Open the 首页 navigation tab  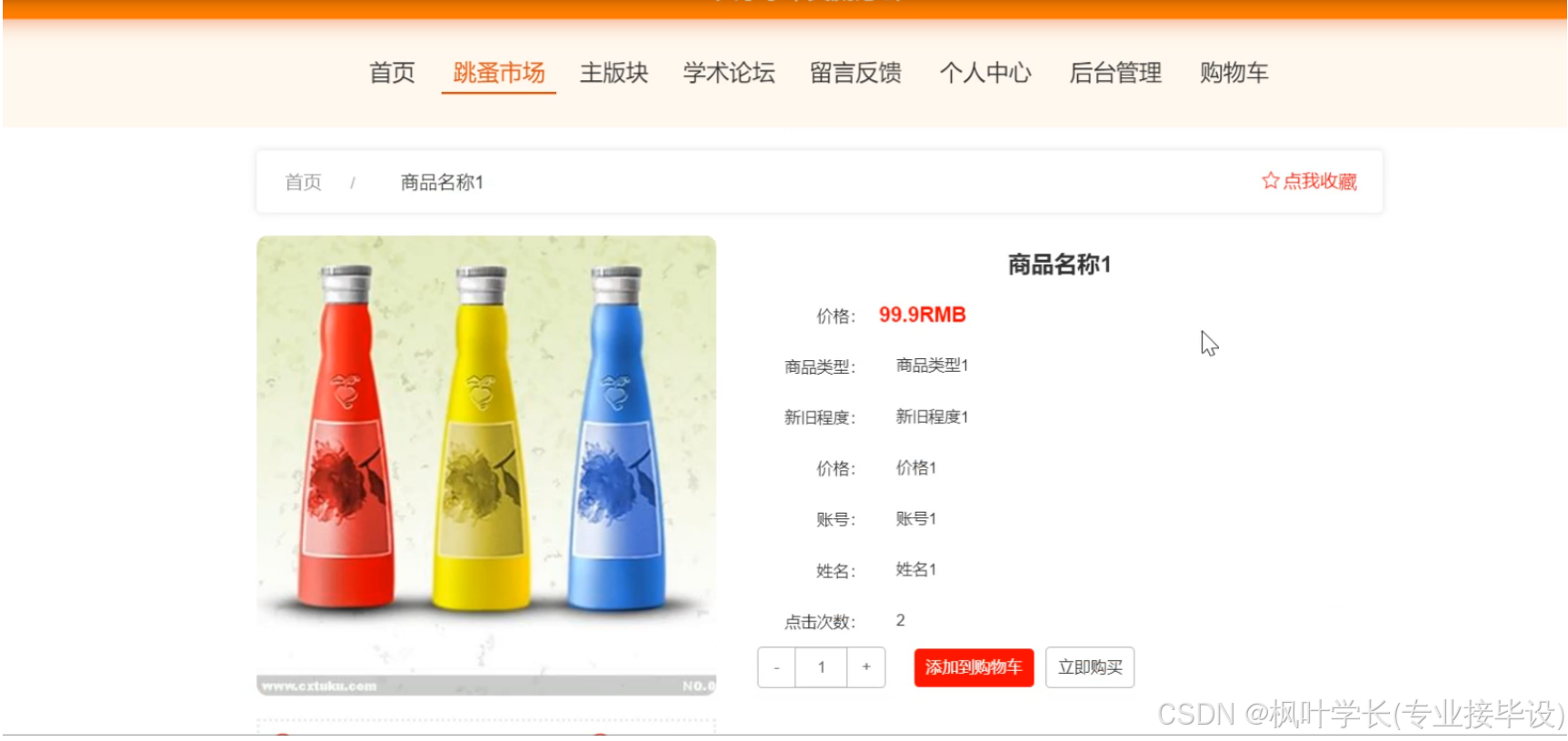(392, 73)
